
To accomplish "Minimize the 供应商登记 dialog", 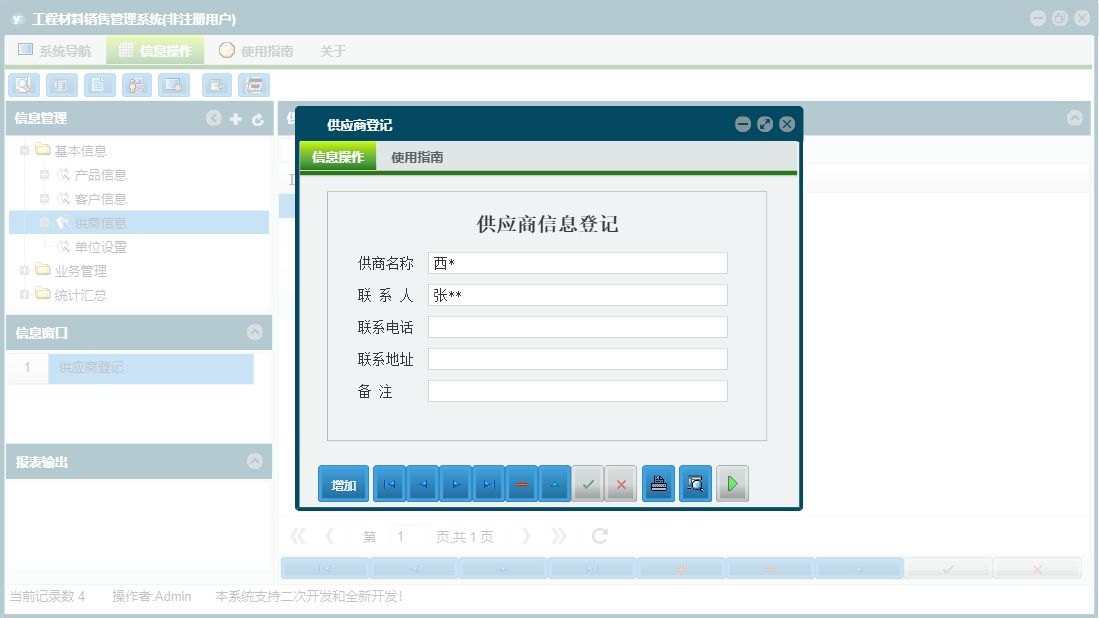I will 743,124.
